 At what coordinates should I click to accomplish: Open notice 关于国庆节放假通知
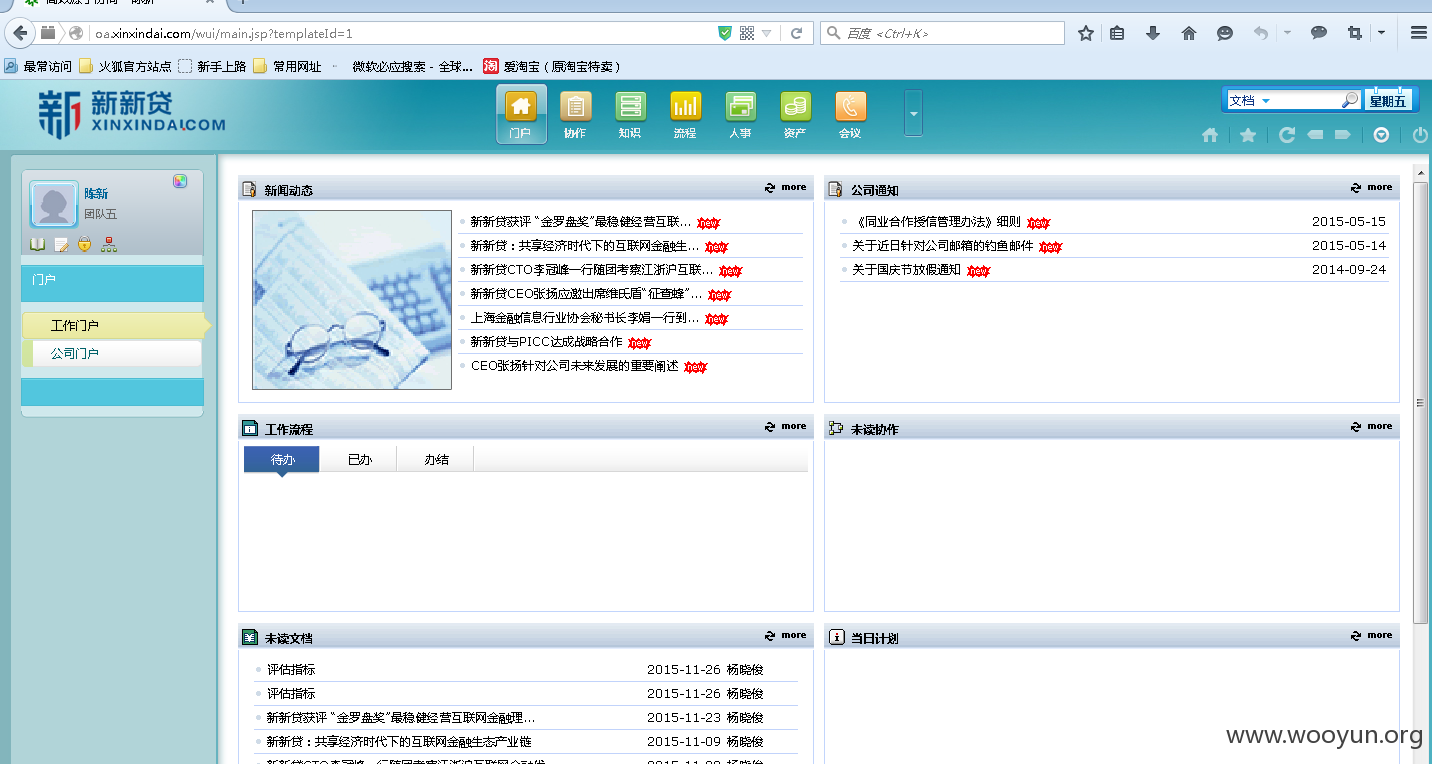[x=906, y=270]
